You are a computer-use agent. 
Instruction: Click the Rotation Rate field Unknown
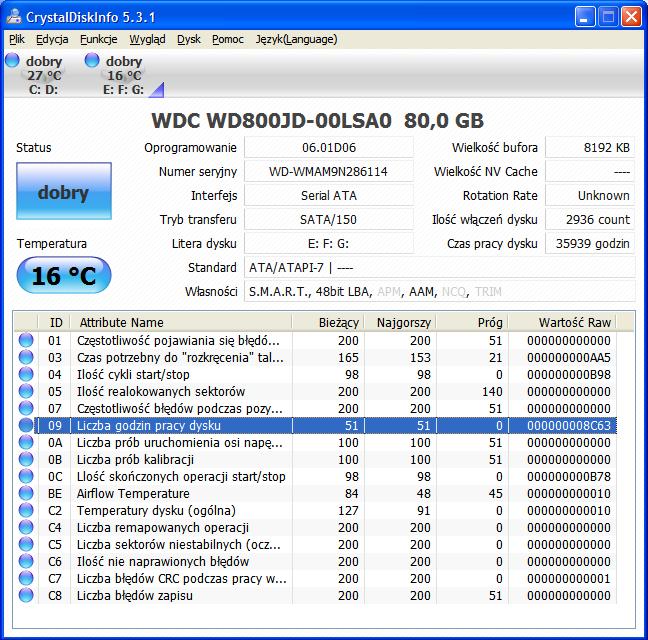click(x=590, y=195)
